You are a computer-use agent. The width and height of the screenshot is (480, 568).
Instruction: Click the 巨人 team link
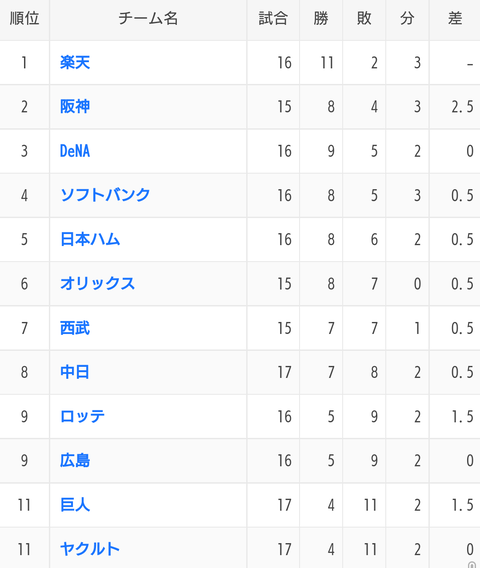(75, 505)
